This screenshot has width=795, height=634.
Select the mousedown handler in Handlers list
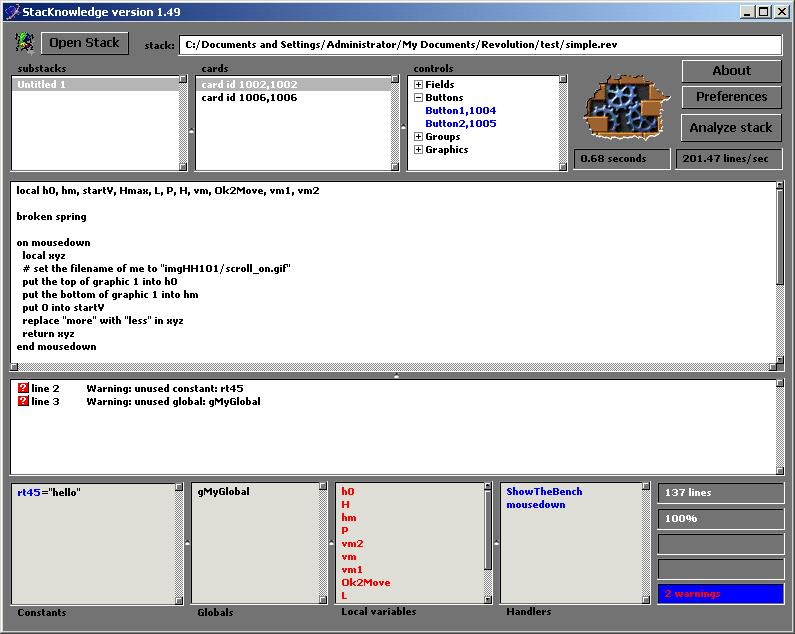click(536, 505)
